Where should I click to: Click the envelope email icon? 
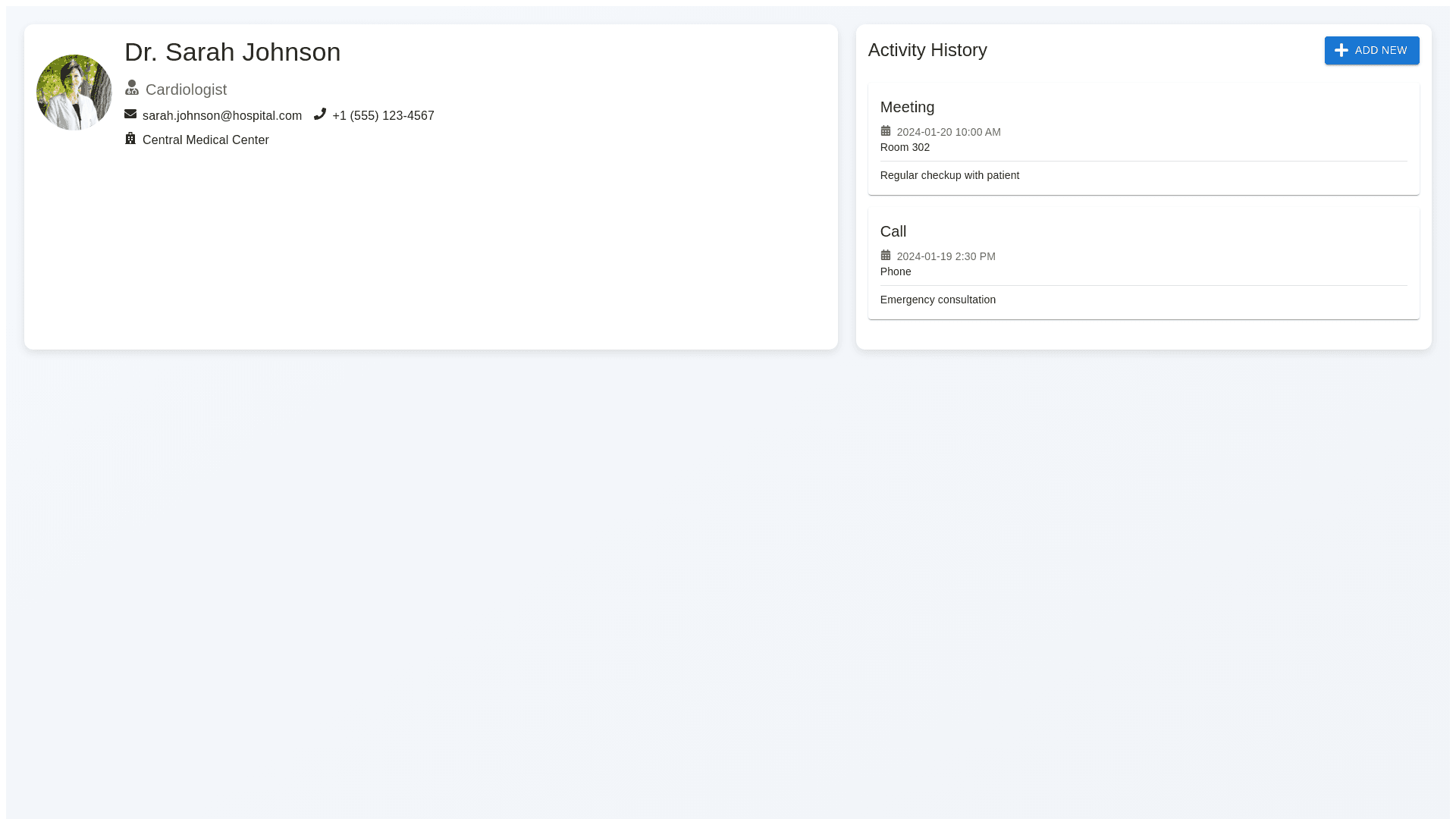[x=130, y=115]
